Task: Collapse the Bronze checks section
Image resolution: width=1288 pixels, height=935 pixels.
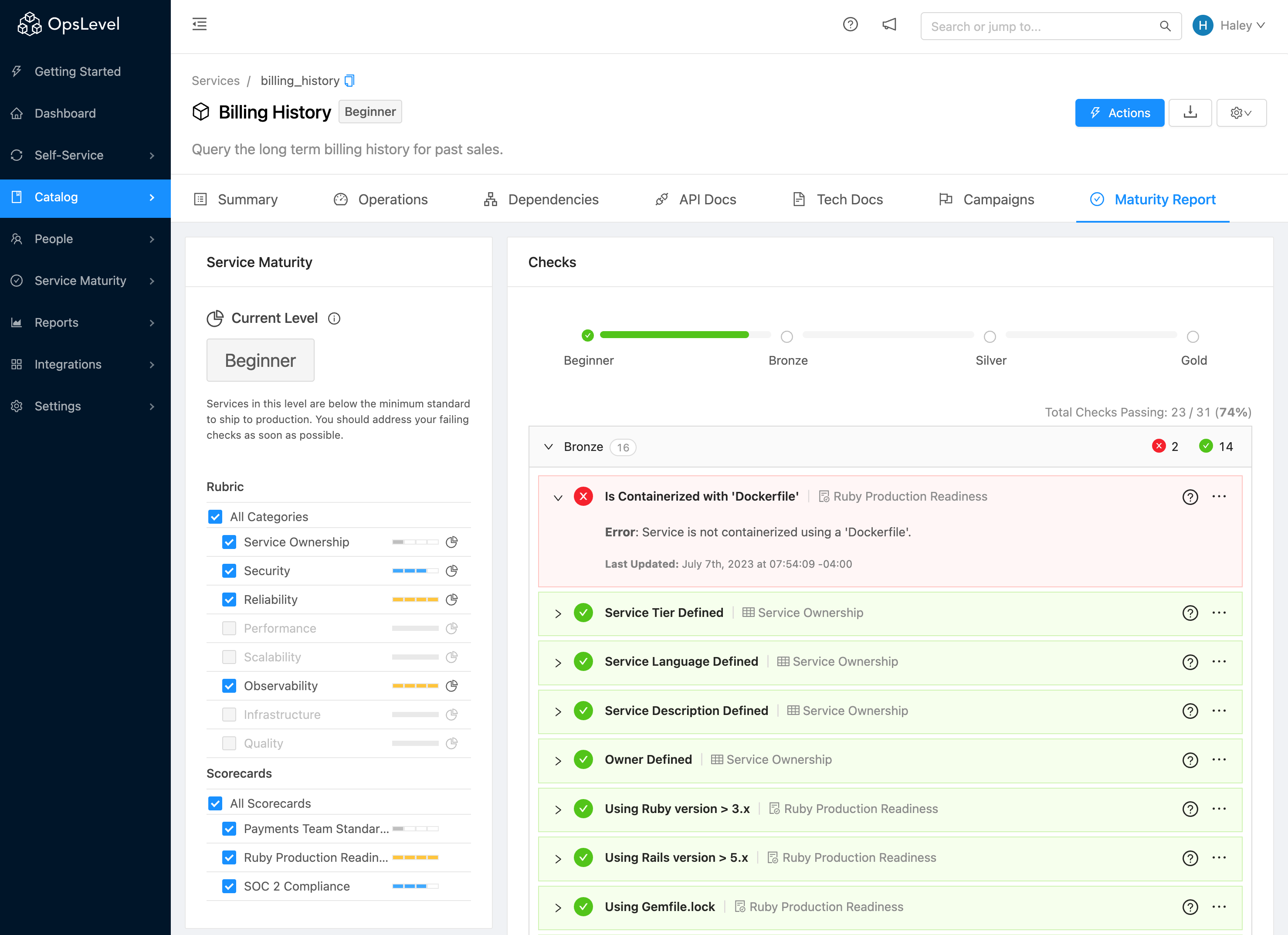Action: pos(548,447)
